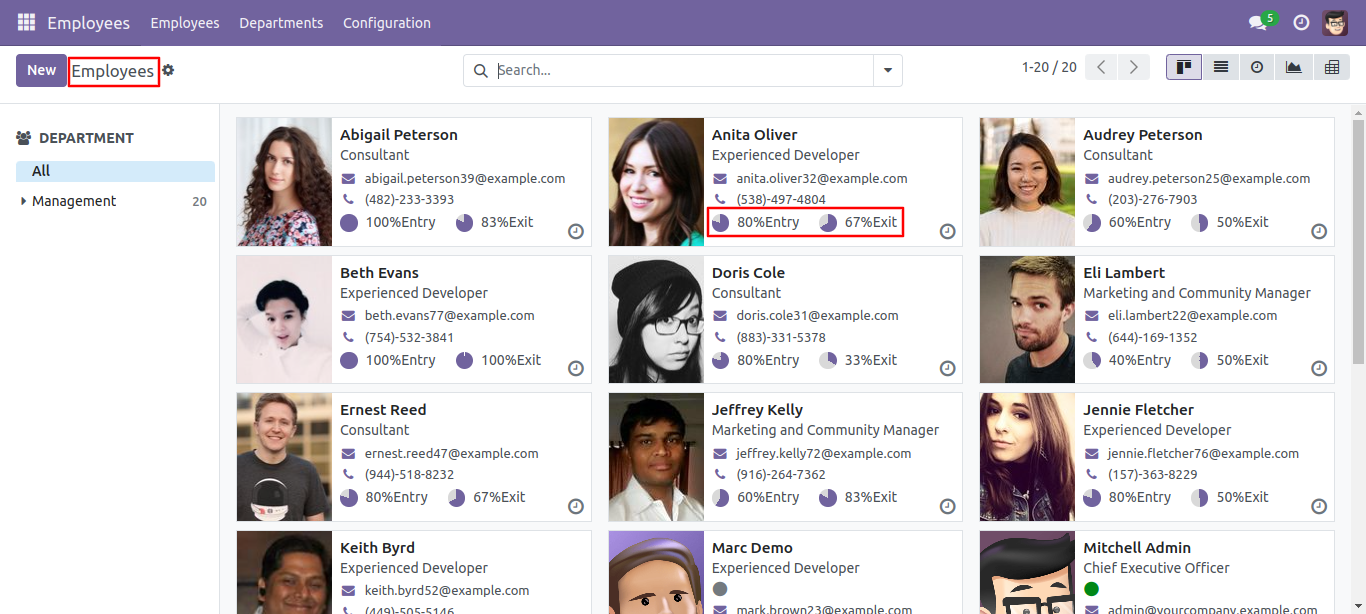Open activity clock on Abigail Peterson card
The image size is (1366, 614).
pos(576,231)
